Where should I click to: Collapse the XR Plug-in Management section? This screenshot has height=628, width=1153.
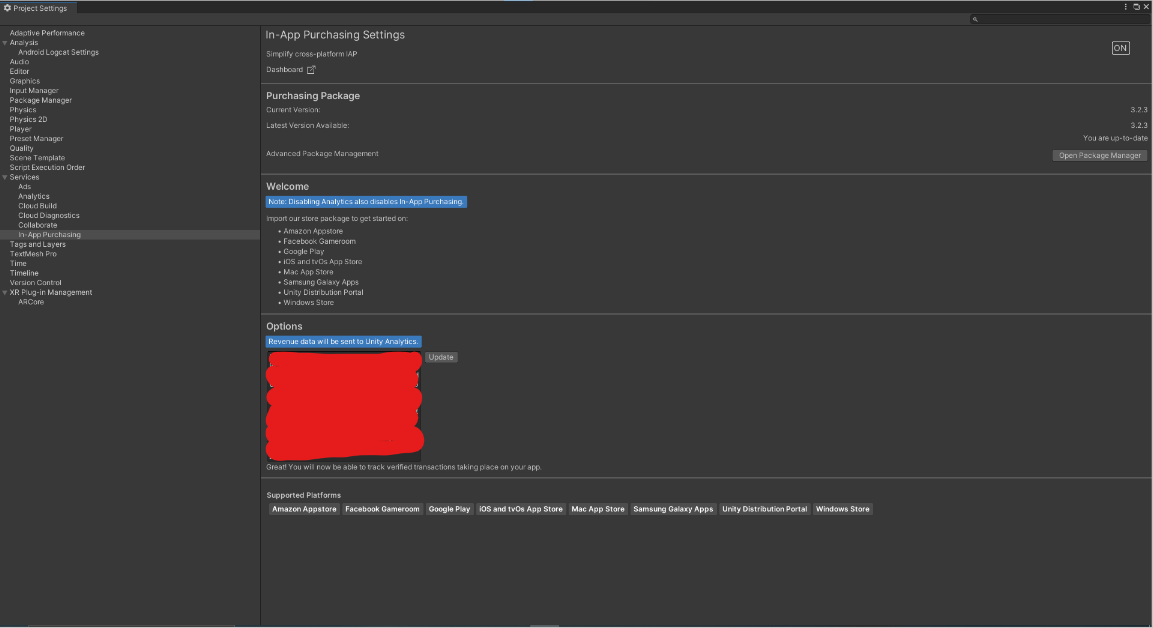(x=5, y=293)
